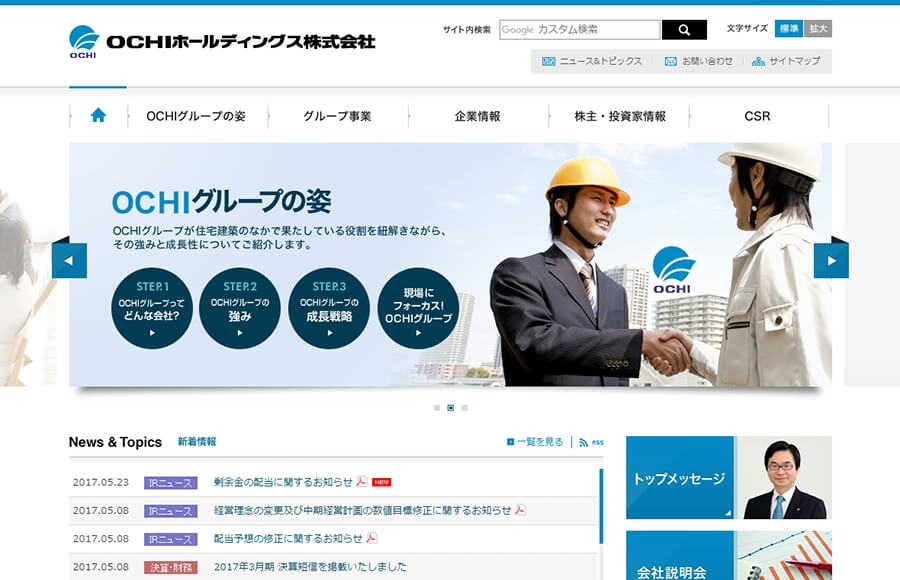
Task: Show previous slide with left arrow
Action: pos(69,260)
